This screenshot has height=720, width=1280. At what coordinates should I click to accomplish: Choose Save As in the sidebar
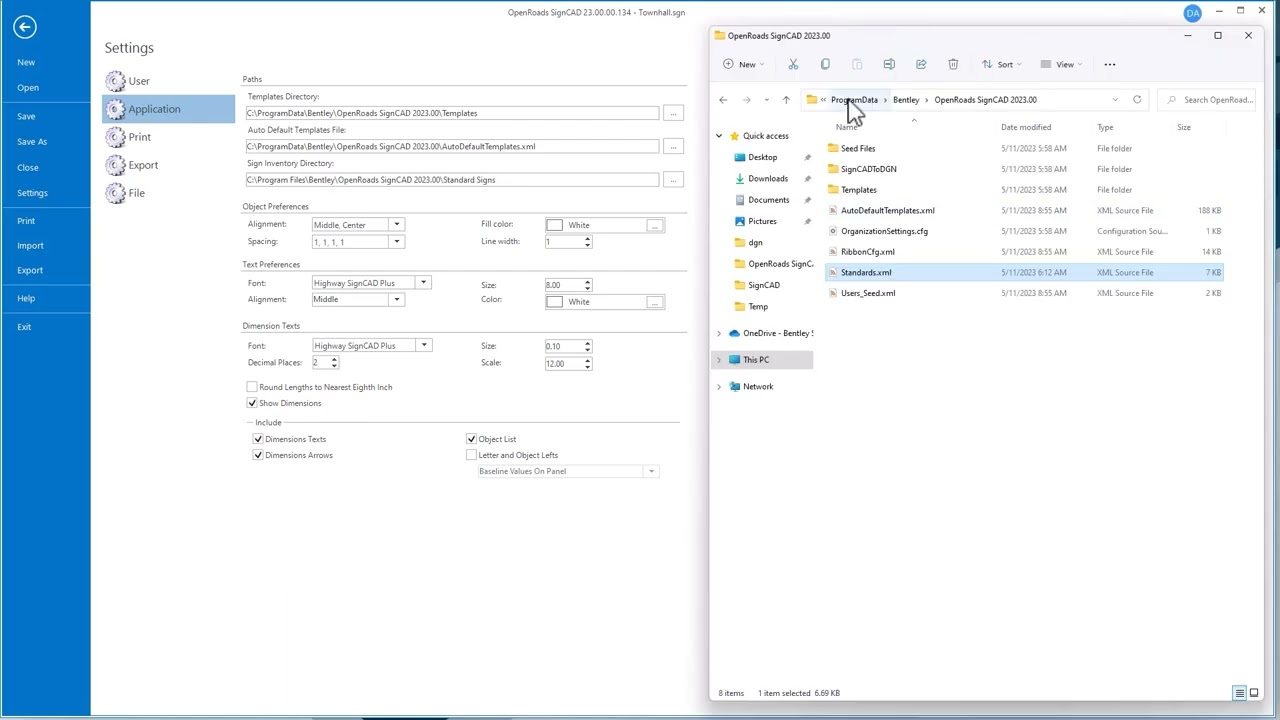32,141
